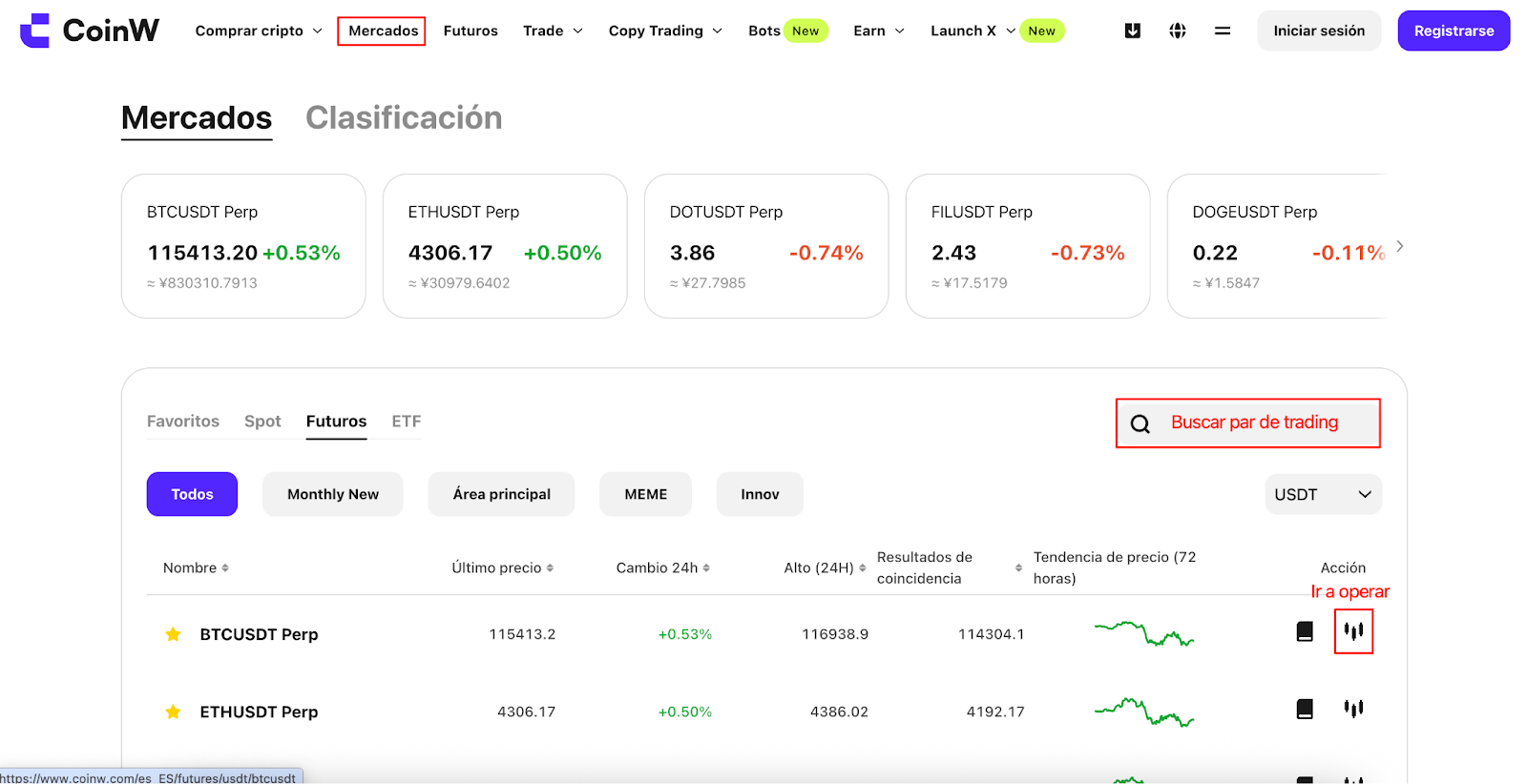Image resolution: width=1527 pixels, height=784 pixels.
Task: Expand the Copy Trading menu
Action: coord(665,31)
